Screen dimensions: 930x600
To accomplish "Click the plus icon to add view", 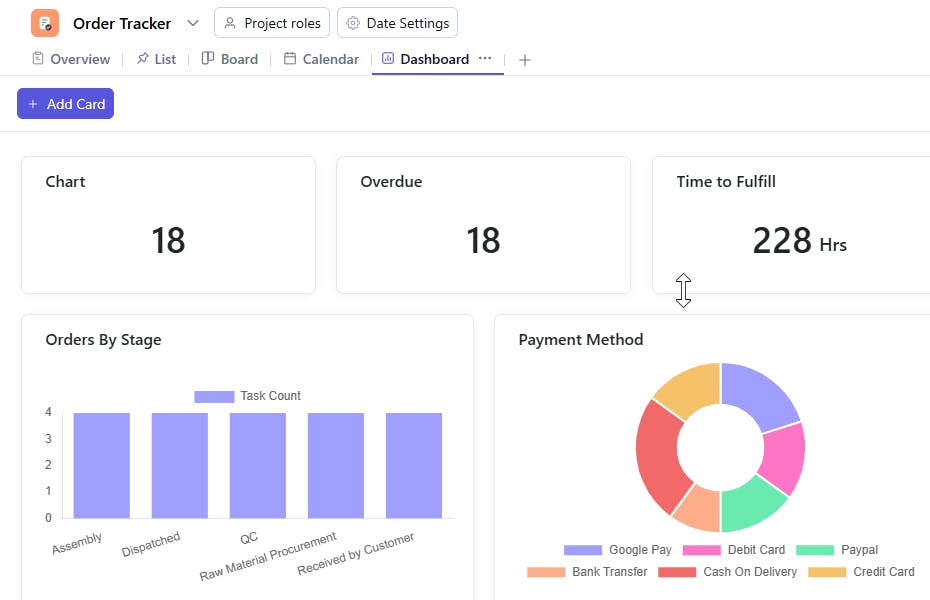I will [x=525, y=60].
